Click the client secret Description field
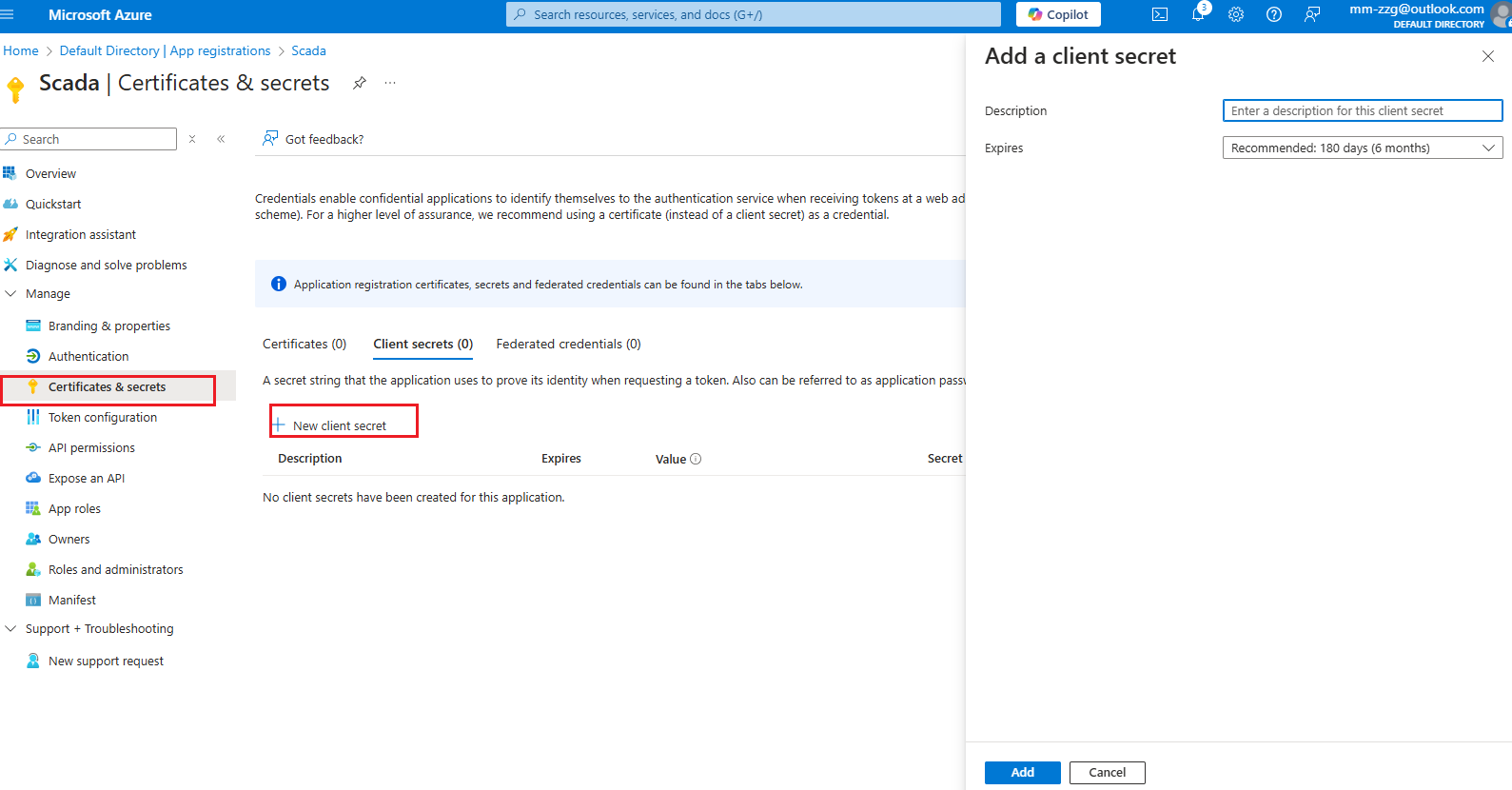Screen dimensions: 1512x790 coord(1362,110)
